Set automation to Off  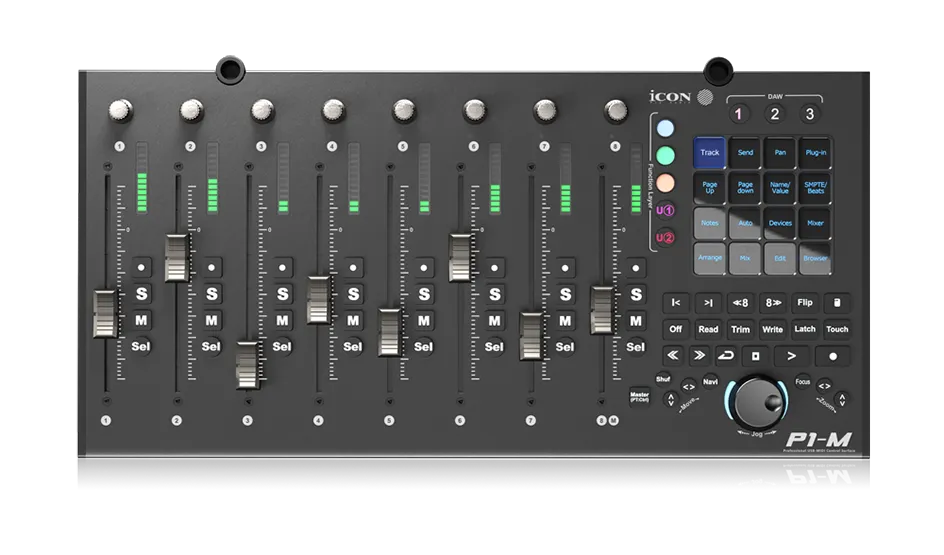676,329
